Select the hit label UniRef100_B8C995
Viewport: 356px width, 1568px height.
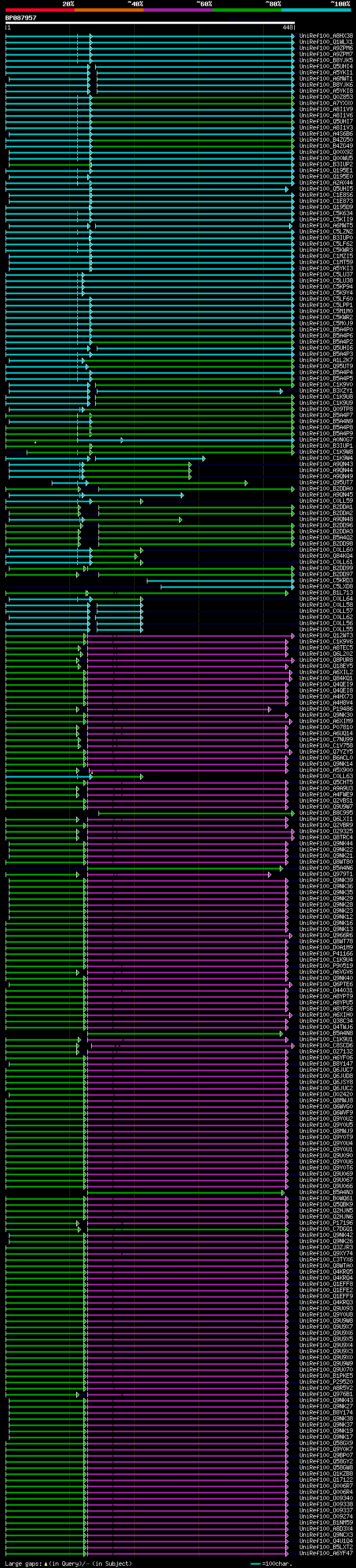(326, 813)
